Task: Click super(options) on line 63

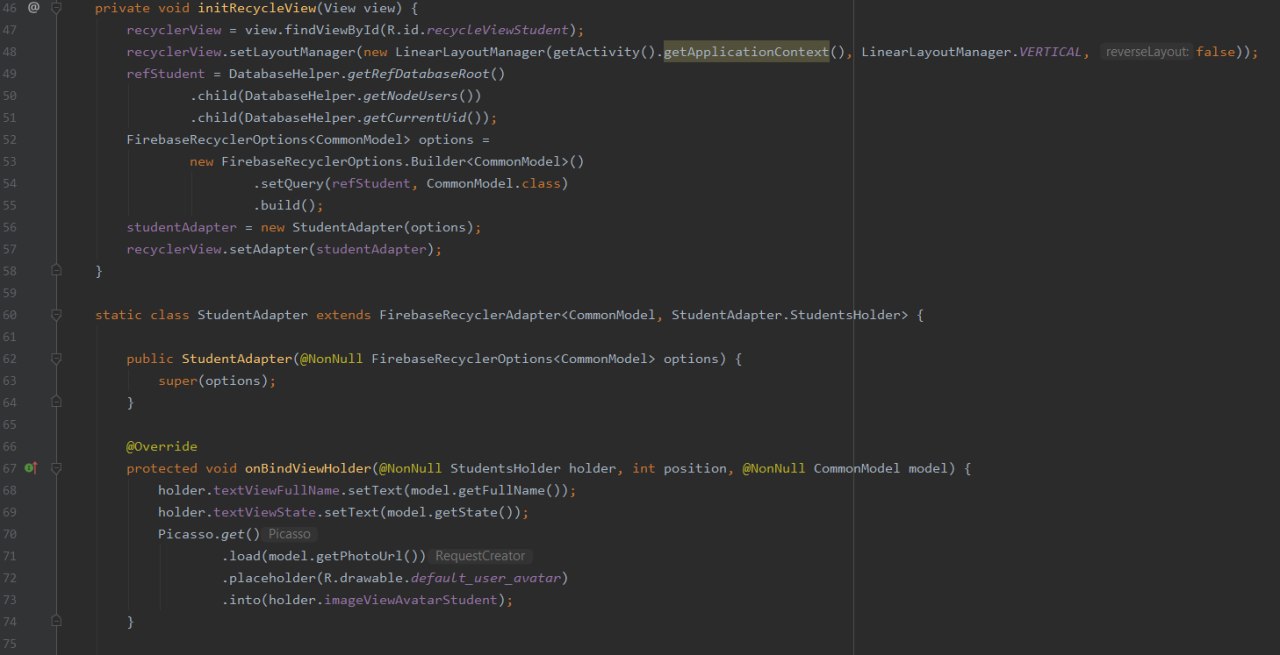Action: [213, 381]
